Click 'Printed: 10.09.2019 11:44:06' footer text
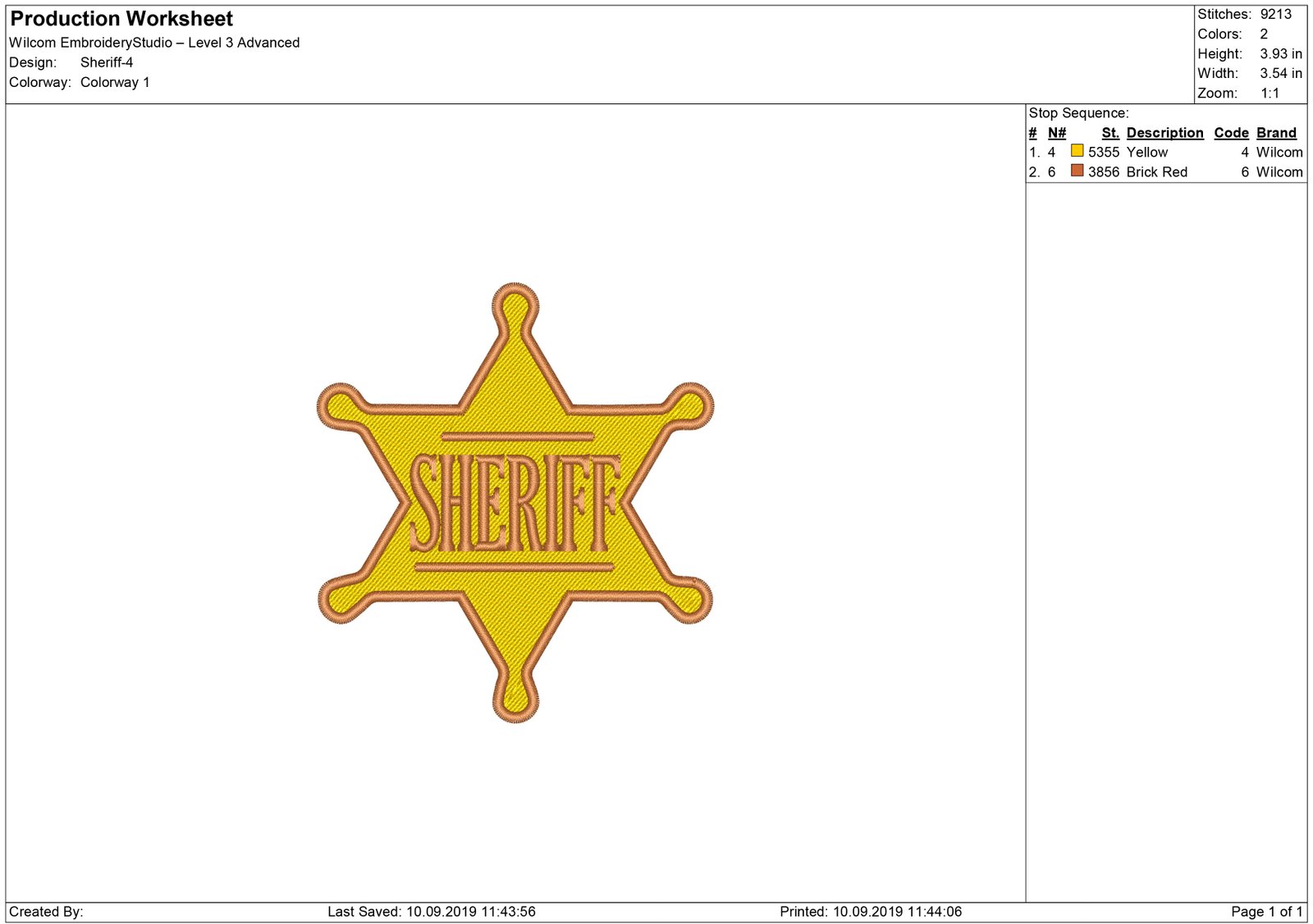Viewport: 1313px width, 924px height. [x=871, y=912]
